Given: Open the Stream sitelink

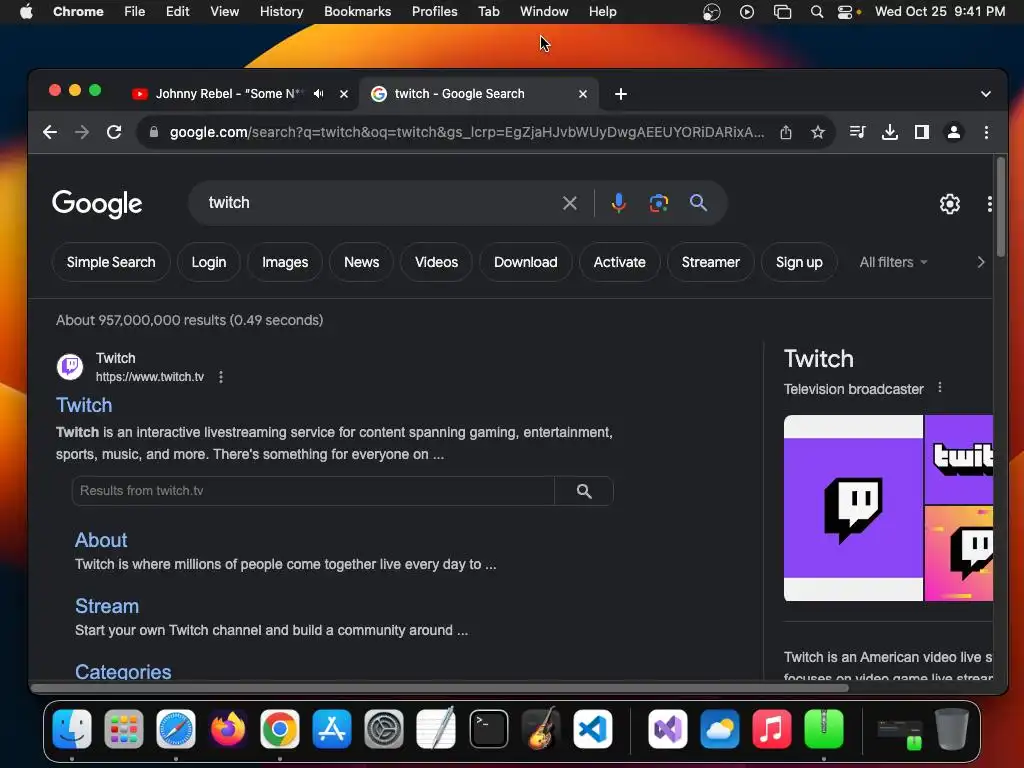Looking at the screenshot, I should tap(106, 606).
